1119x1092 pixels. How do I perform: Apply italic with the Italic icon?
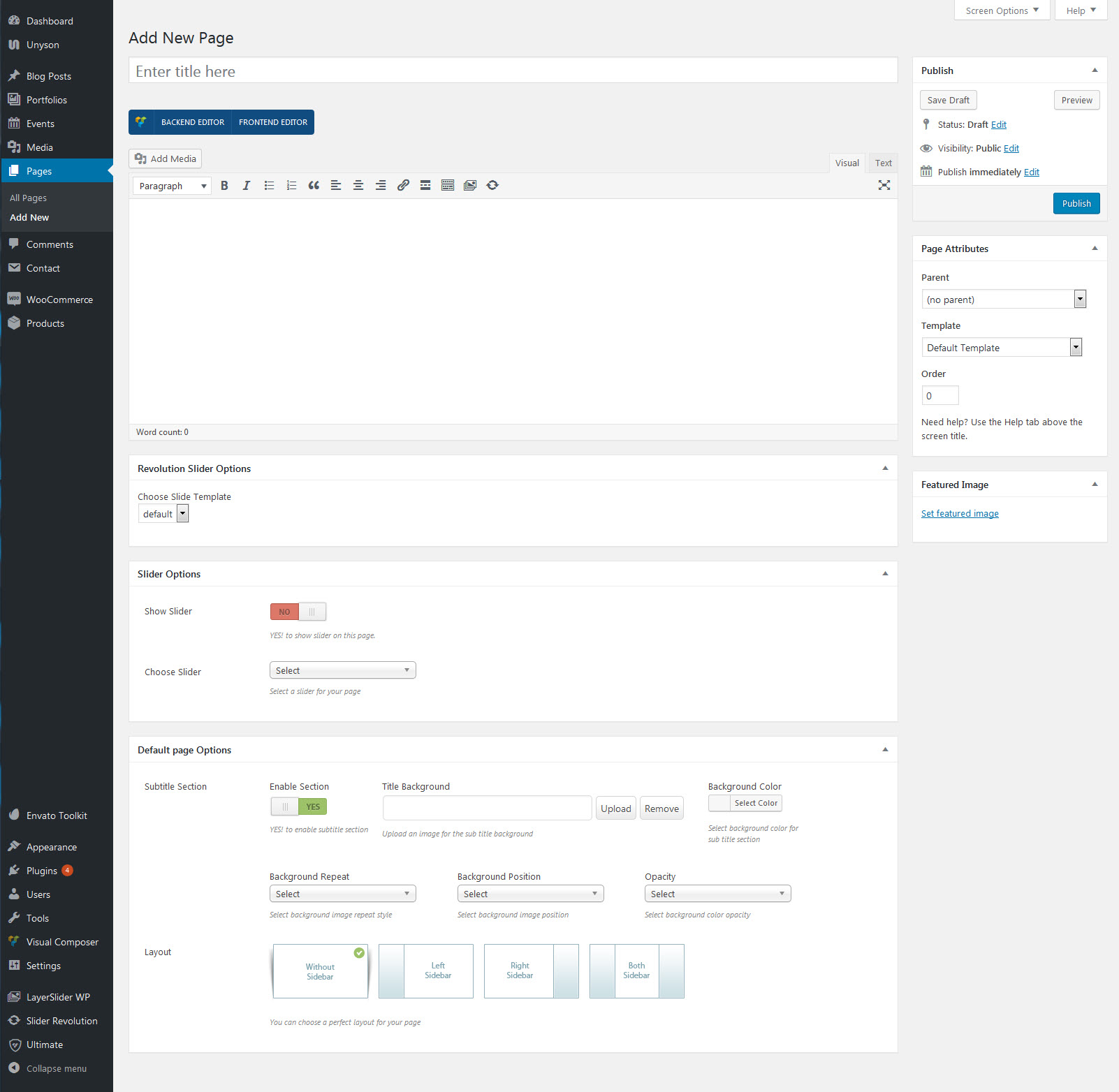247,186
